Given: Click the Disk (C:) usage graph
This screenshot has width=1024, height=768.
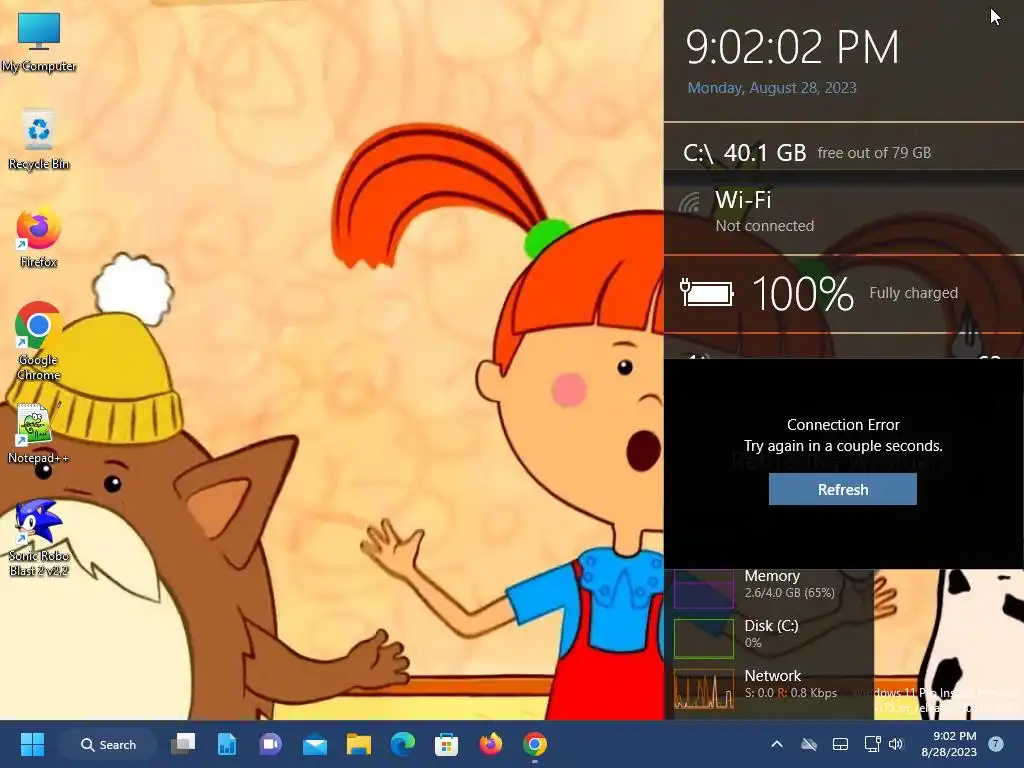Looking at the screenshot, I should [703, 638].
